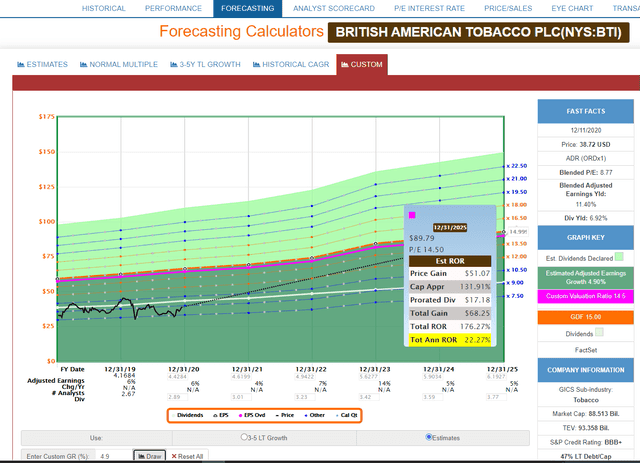
Task: Open the Eye Chart tab
Action: (x=572, y=8)
